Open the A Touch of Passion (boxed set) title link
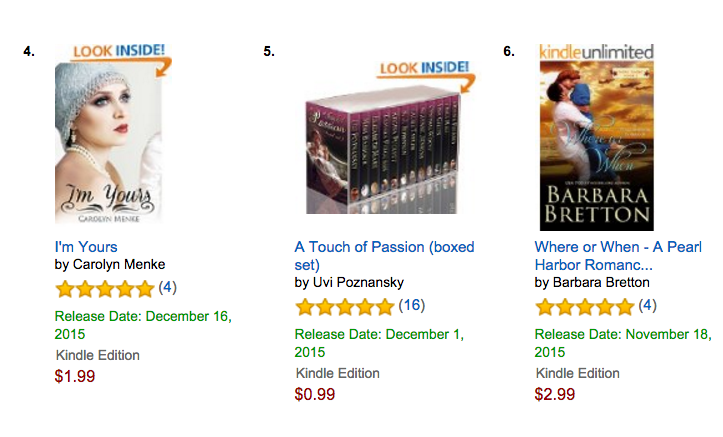Viewport: 723px width, 437px height. (384, 255)
